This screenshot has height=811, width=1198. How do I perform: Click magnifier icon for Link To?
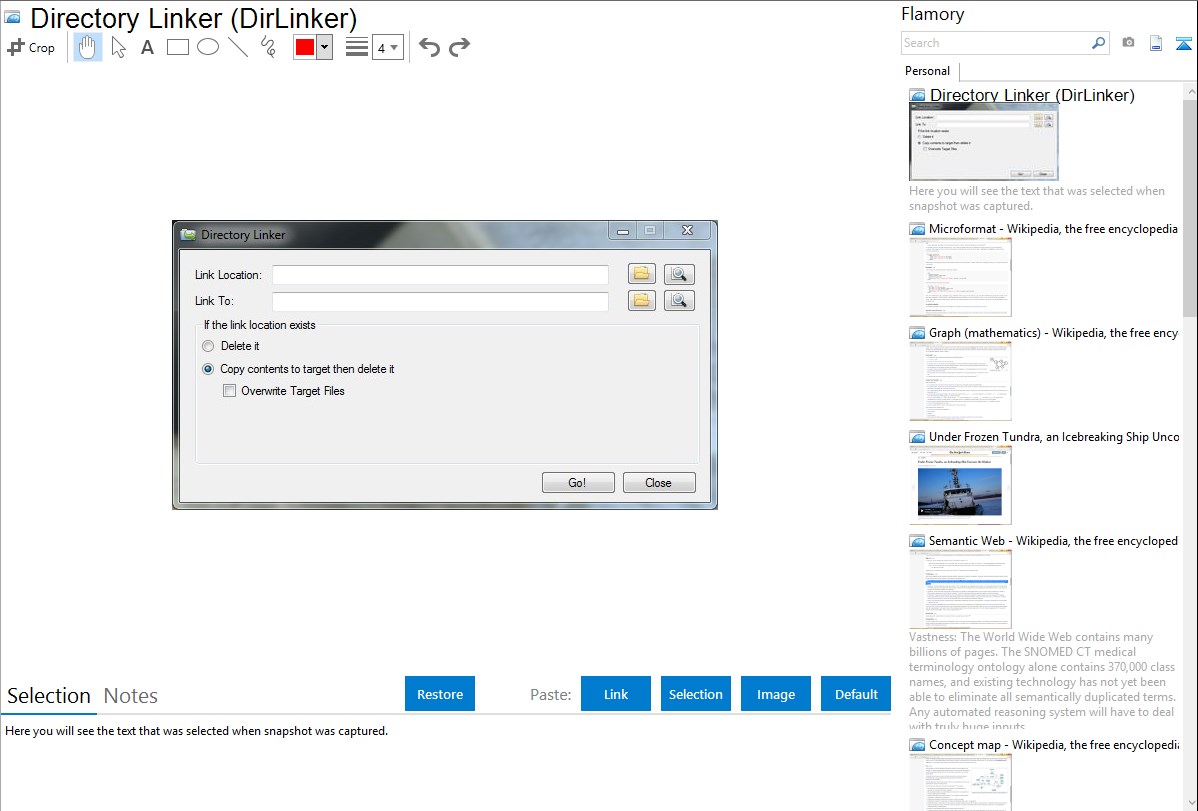(x=679, y=300)
